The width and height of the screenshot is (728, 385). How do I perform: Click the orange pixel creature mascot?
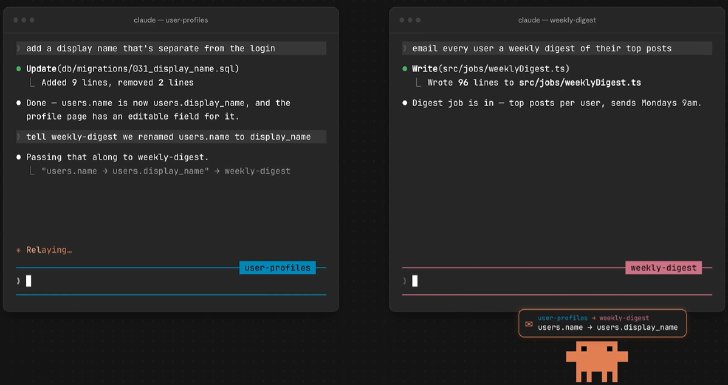(597, 361)
